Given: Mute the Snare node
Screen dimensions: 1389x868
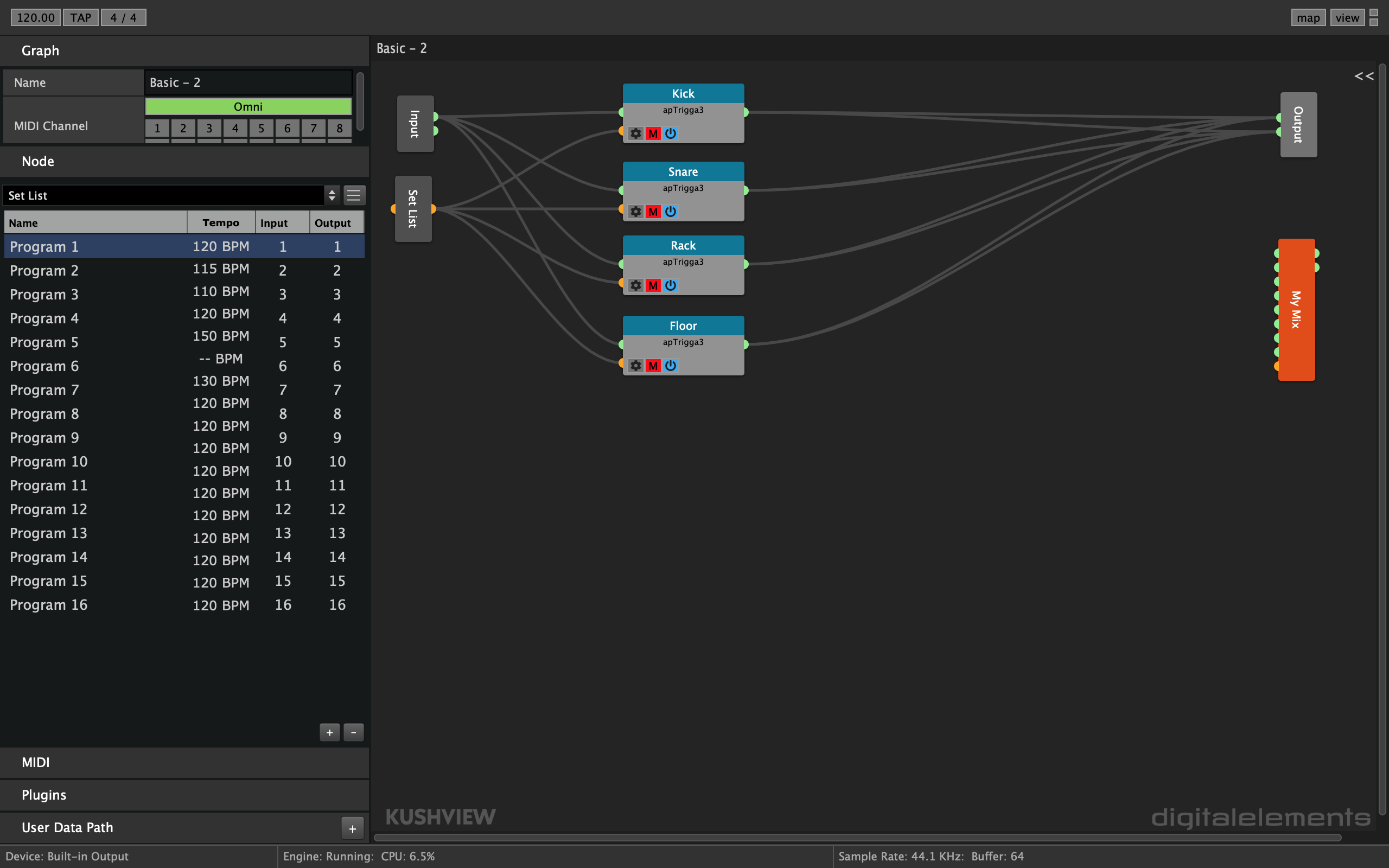Looking at the screenshot, I should pyautogui.click(x=653, y=211).
